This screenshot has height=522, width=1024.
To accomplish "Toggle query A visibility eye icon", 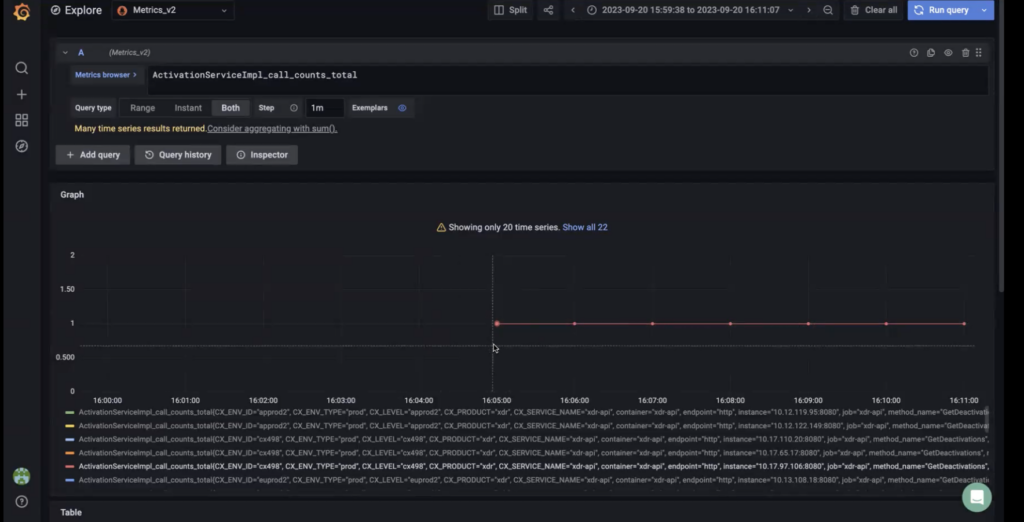I will pos(947,52).
